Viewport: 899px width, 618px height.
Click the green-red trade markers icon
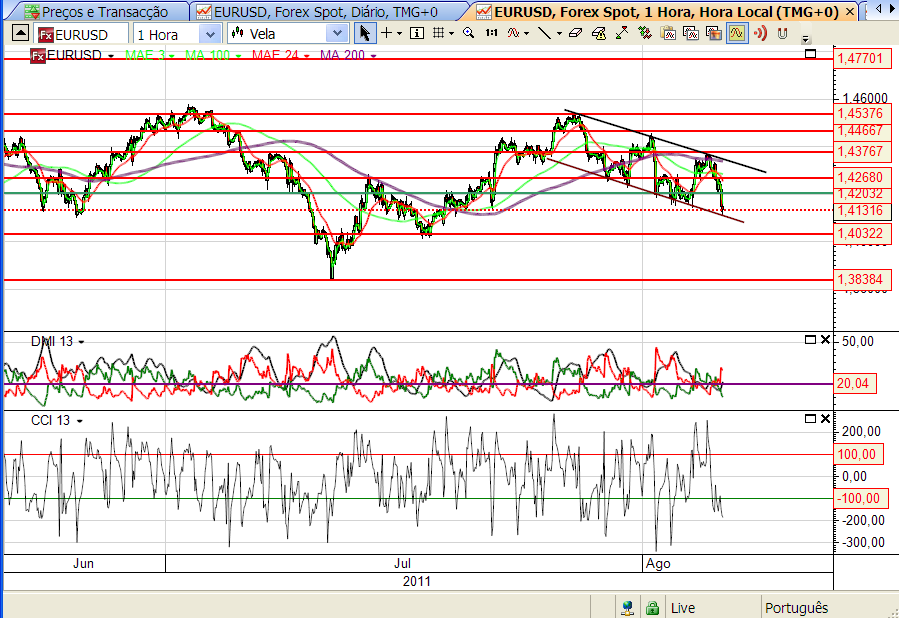pyautogui.click(x=645, y=34)
